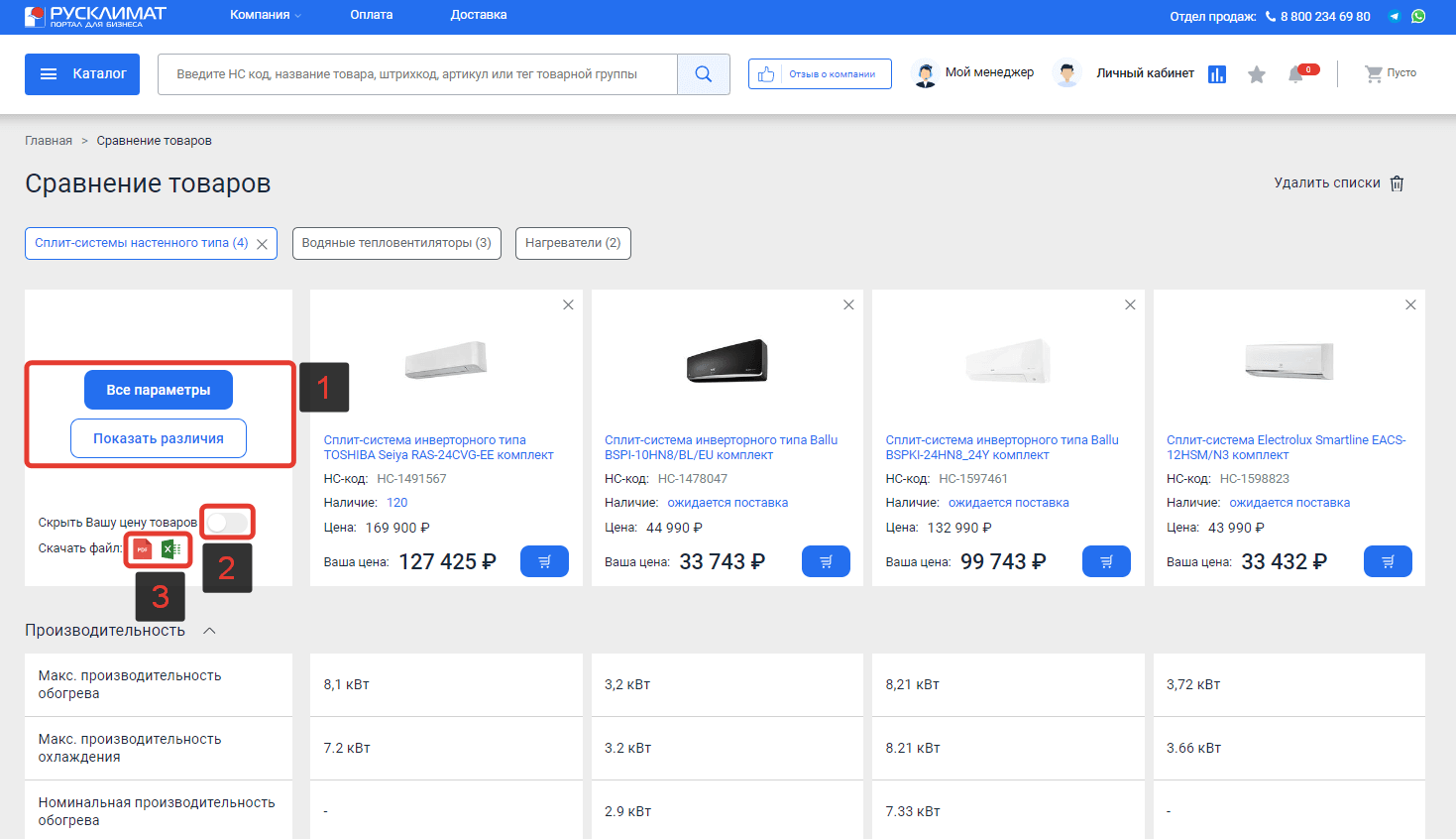
Task: Click the search magnifier button
Action: [x=704, y=74]
